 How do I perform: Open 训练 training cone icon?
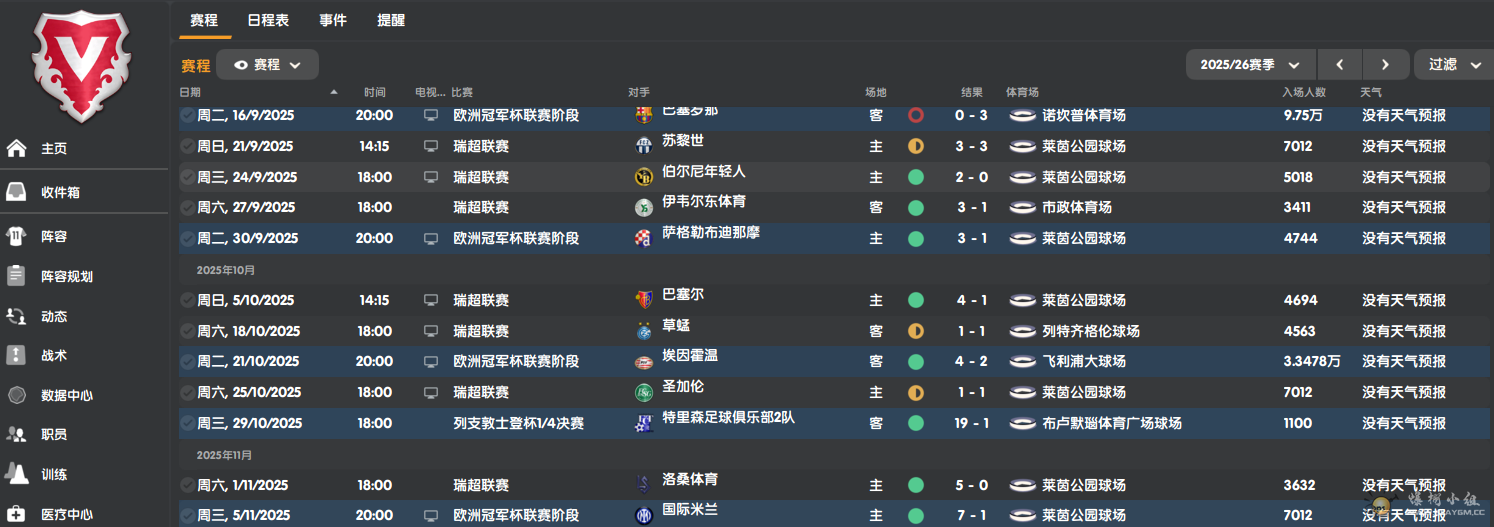click(x=17, y=474)
